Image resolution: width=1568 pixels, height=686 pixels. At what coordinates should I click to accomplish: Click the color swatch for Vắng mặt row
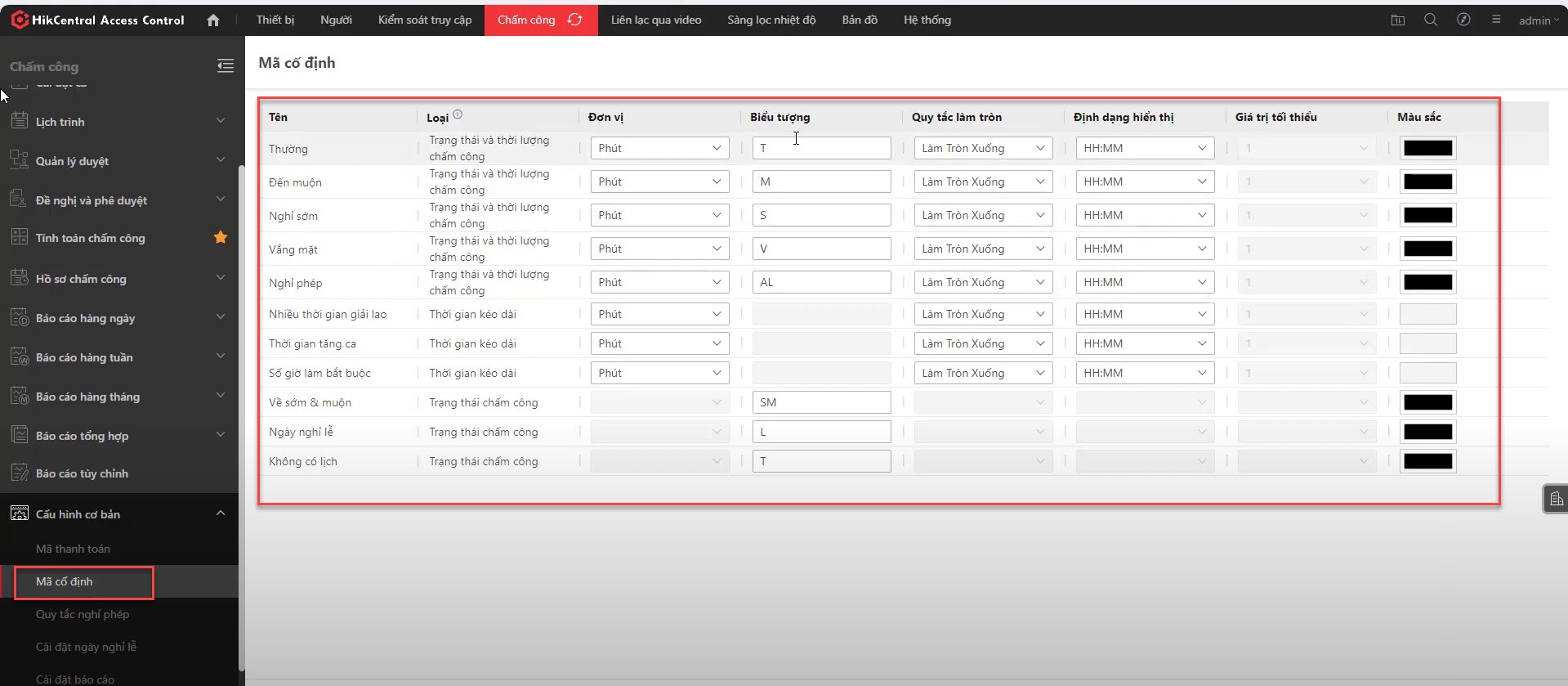tap(1427, 249)
